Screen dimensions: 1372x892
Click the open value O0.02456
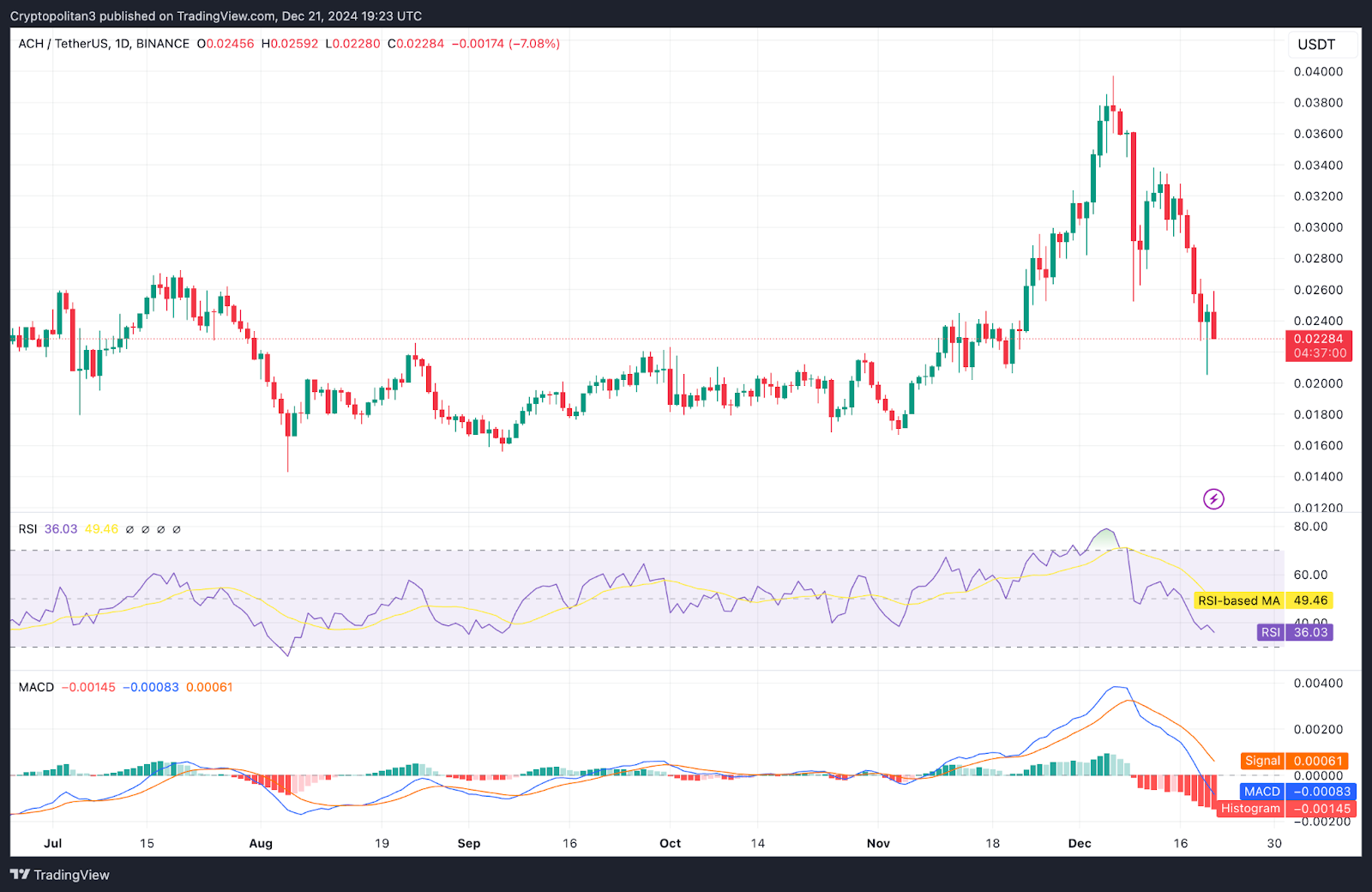(x=226, y=44)
